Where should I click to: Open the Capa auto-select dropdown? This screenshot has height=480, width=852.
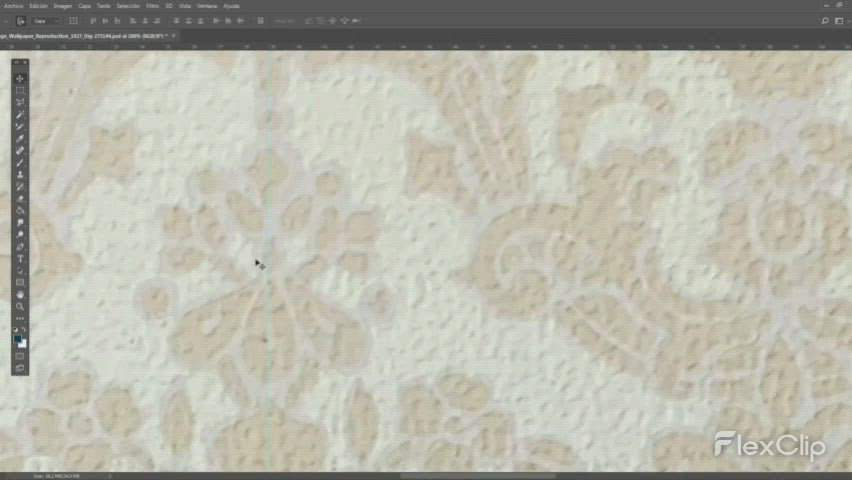pyautogui.click(x=45, y=20)
